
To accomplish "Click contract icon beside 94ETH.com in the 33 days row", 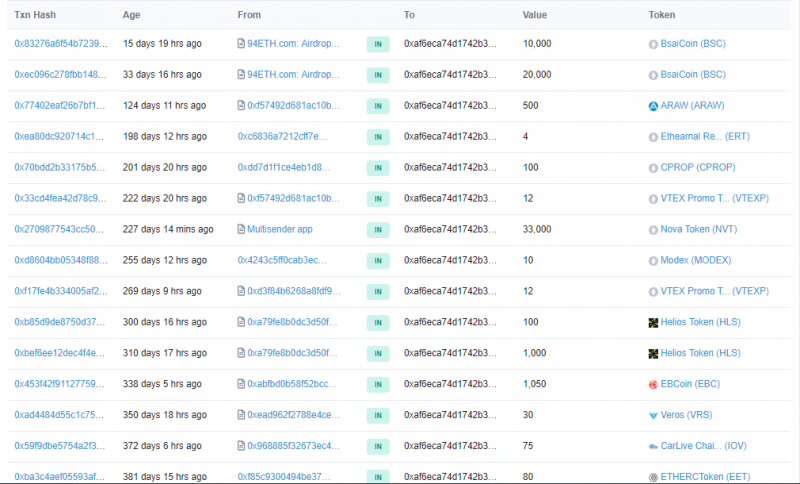I will 241,74.
